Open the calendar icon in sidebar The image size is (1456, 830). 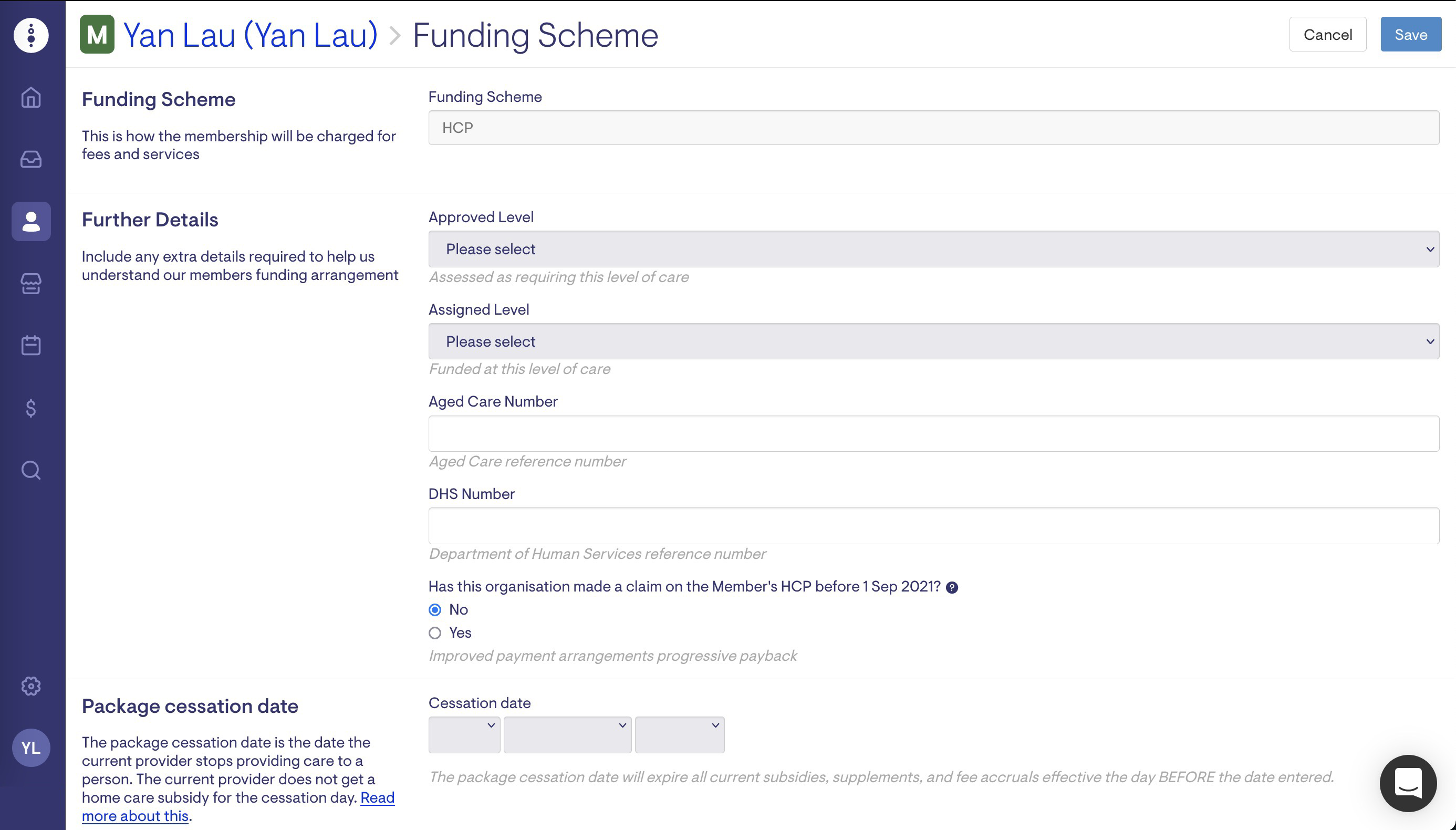pyautogui.click(x=31, y=346)
